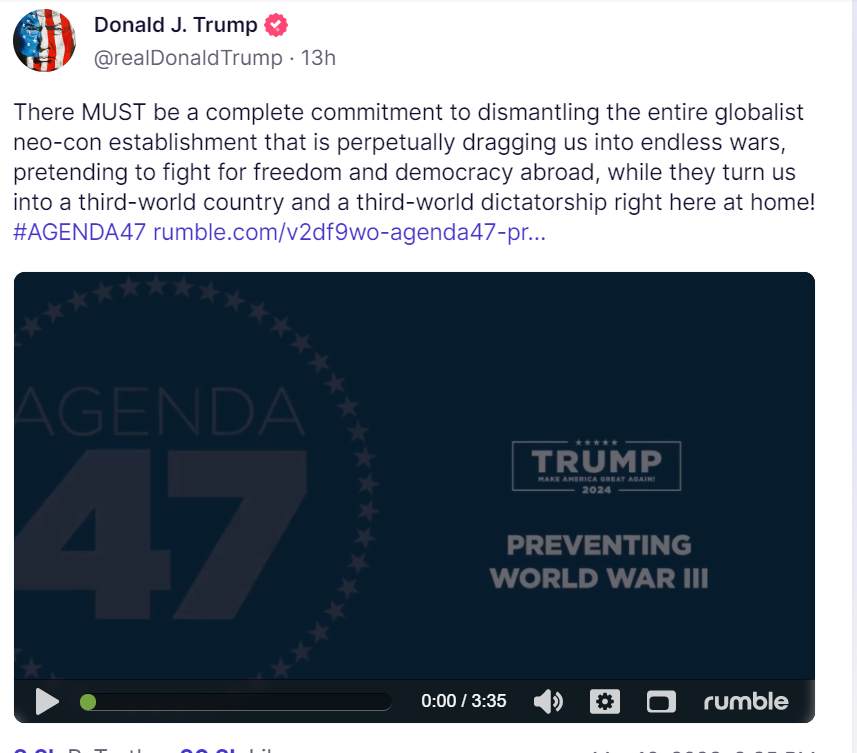Click the Trump 2024 logo in video
Viewport: 857px width, 753px height.
[x=596, y=466]
